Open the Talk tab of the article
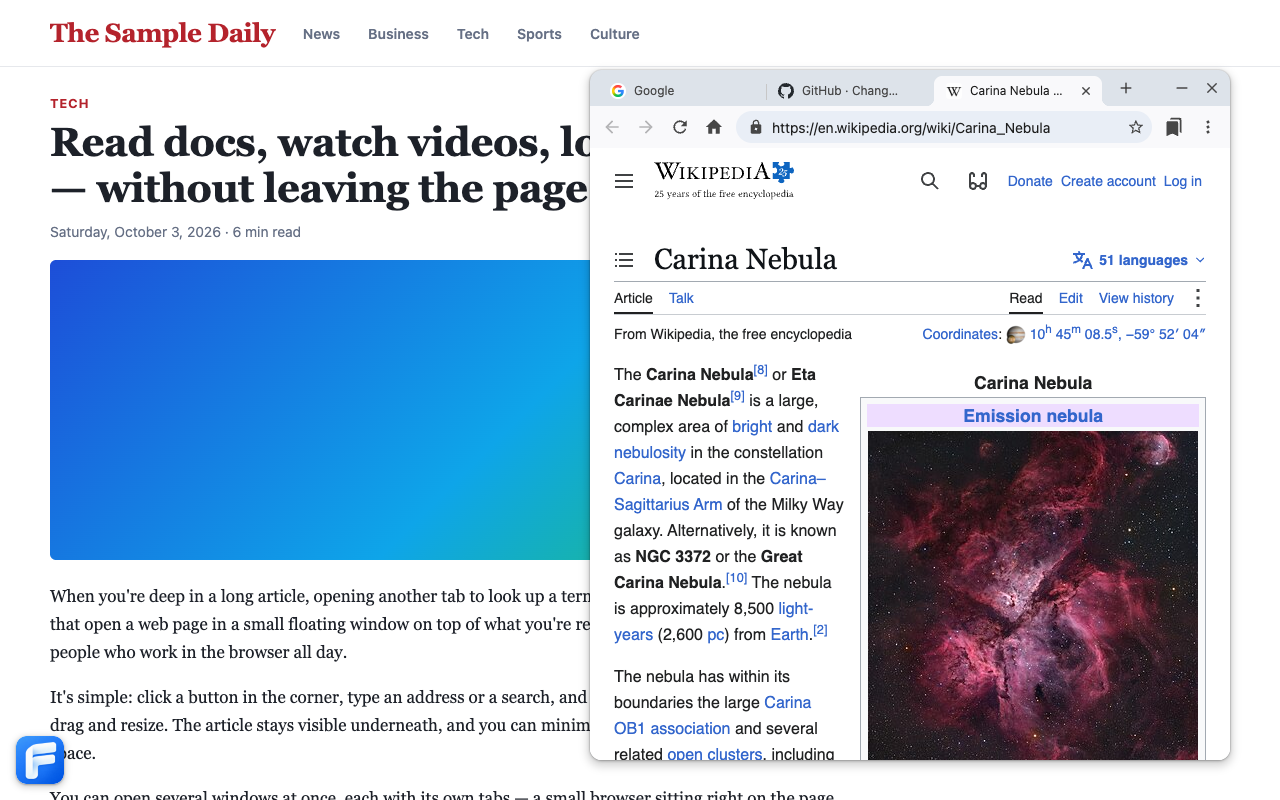The height and width of the screenshot is (800, 1280). [681, 298]
